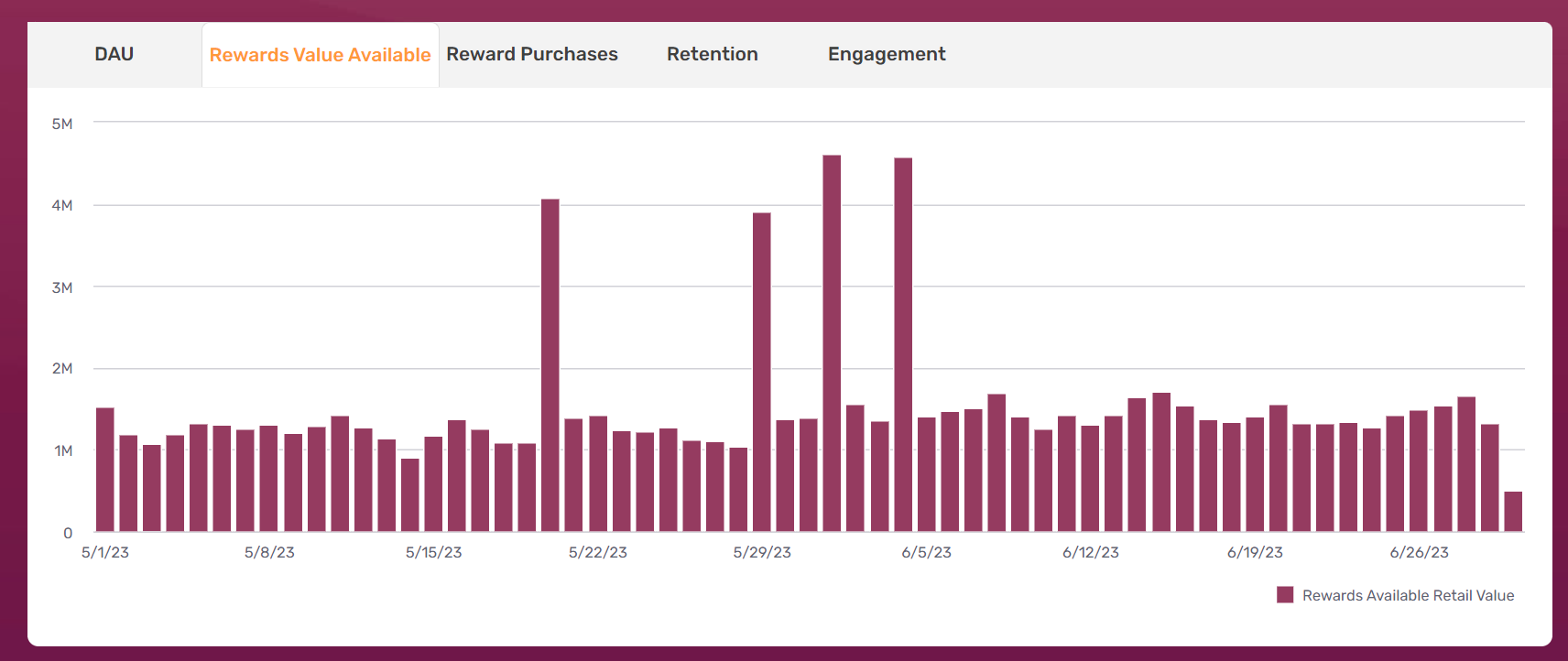
Task: Show the Engagement tab
Action: (x=886, y=55)
